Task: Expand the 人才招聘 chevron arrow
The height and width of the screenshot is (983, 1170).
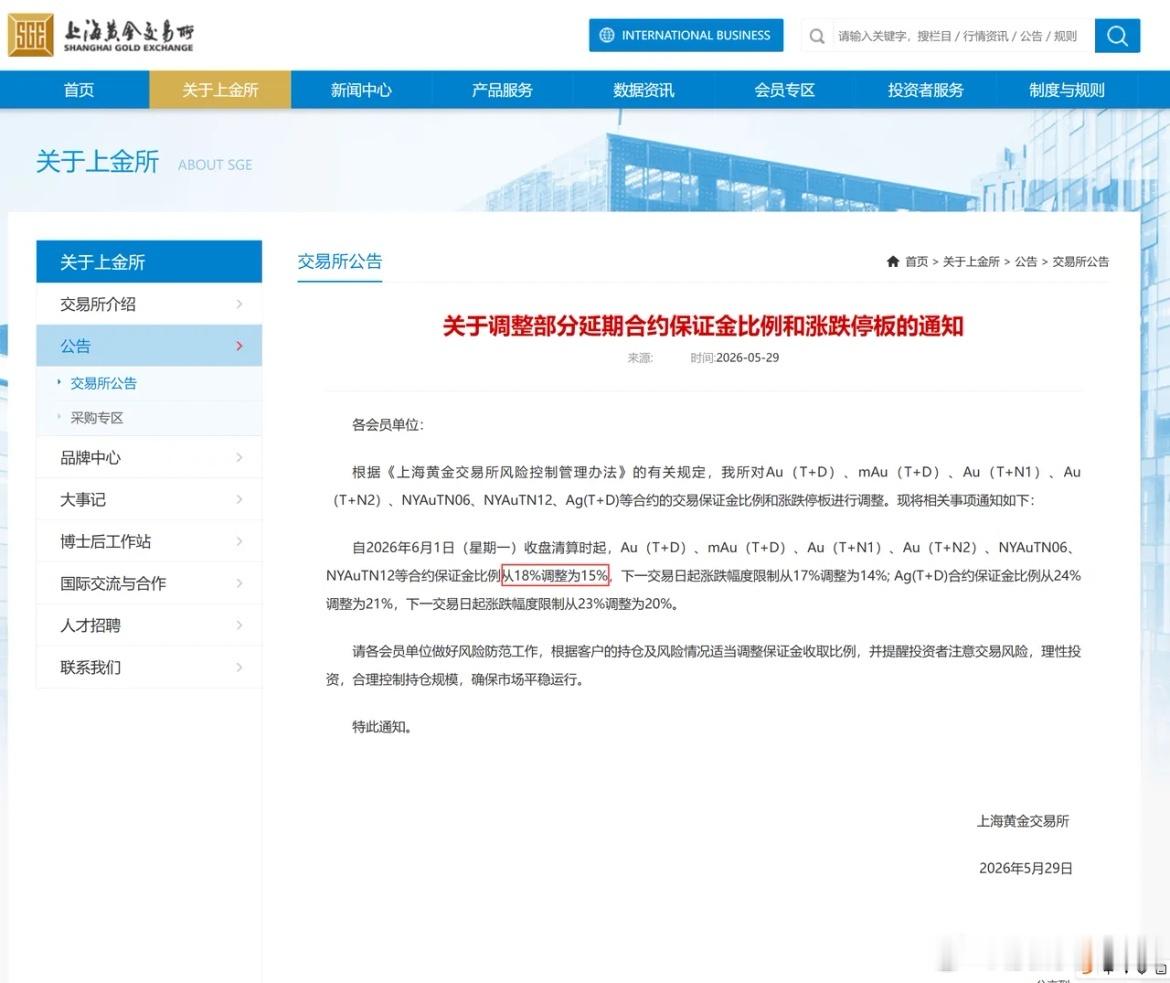Action: [239, 625]
